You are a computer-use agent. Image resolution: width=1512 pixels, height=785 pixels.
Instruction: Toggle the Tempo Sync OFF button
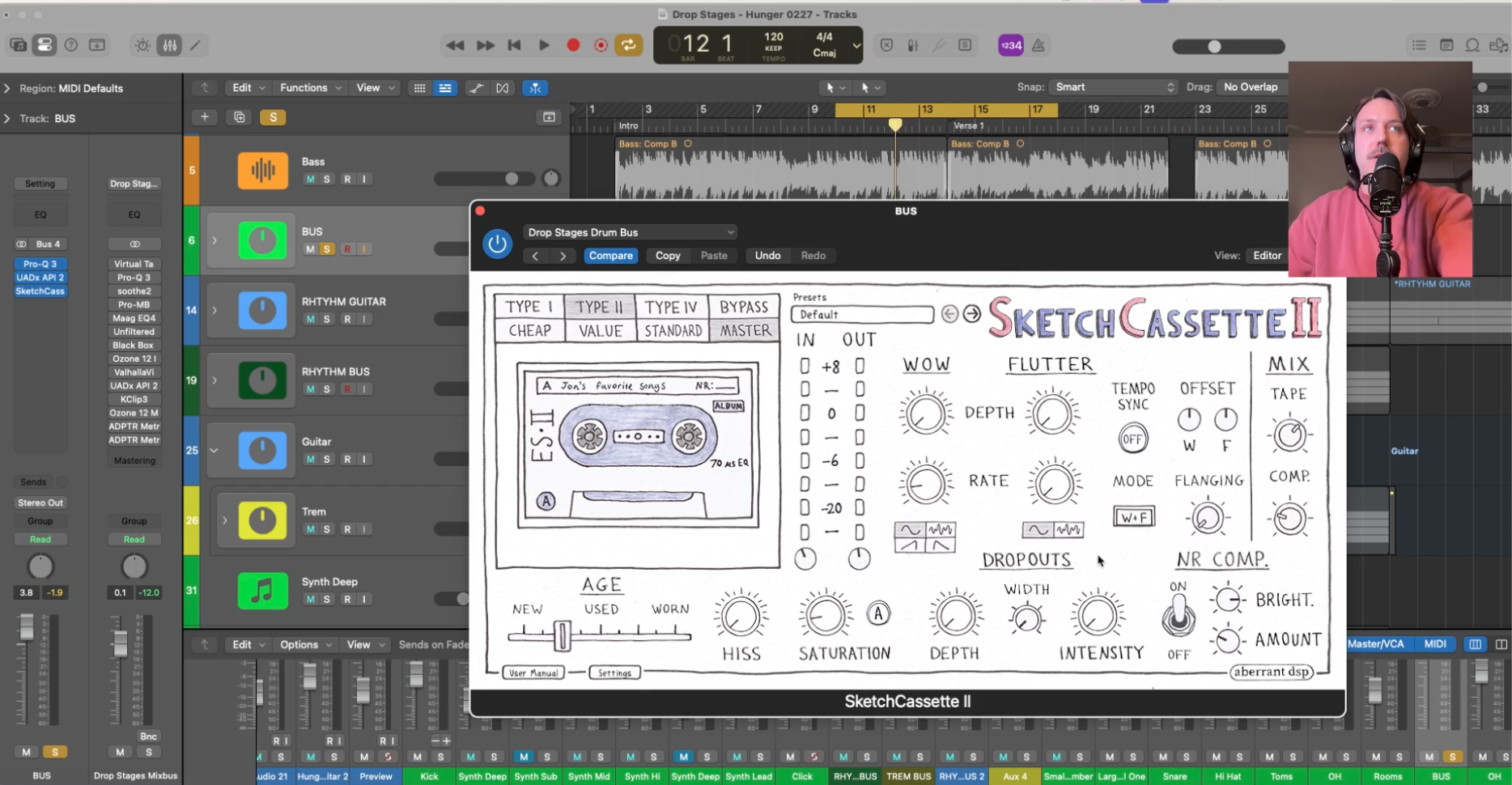[1132, 439]
